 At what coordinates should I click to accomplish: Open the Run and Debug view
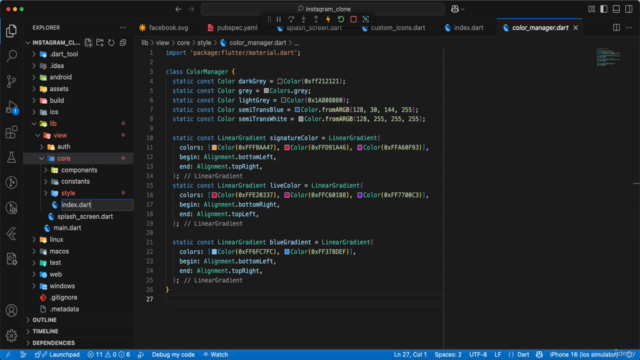[11, 107]
